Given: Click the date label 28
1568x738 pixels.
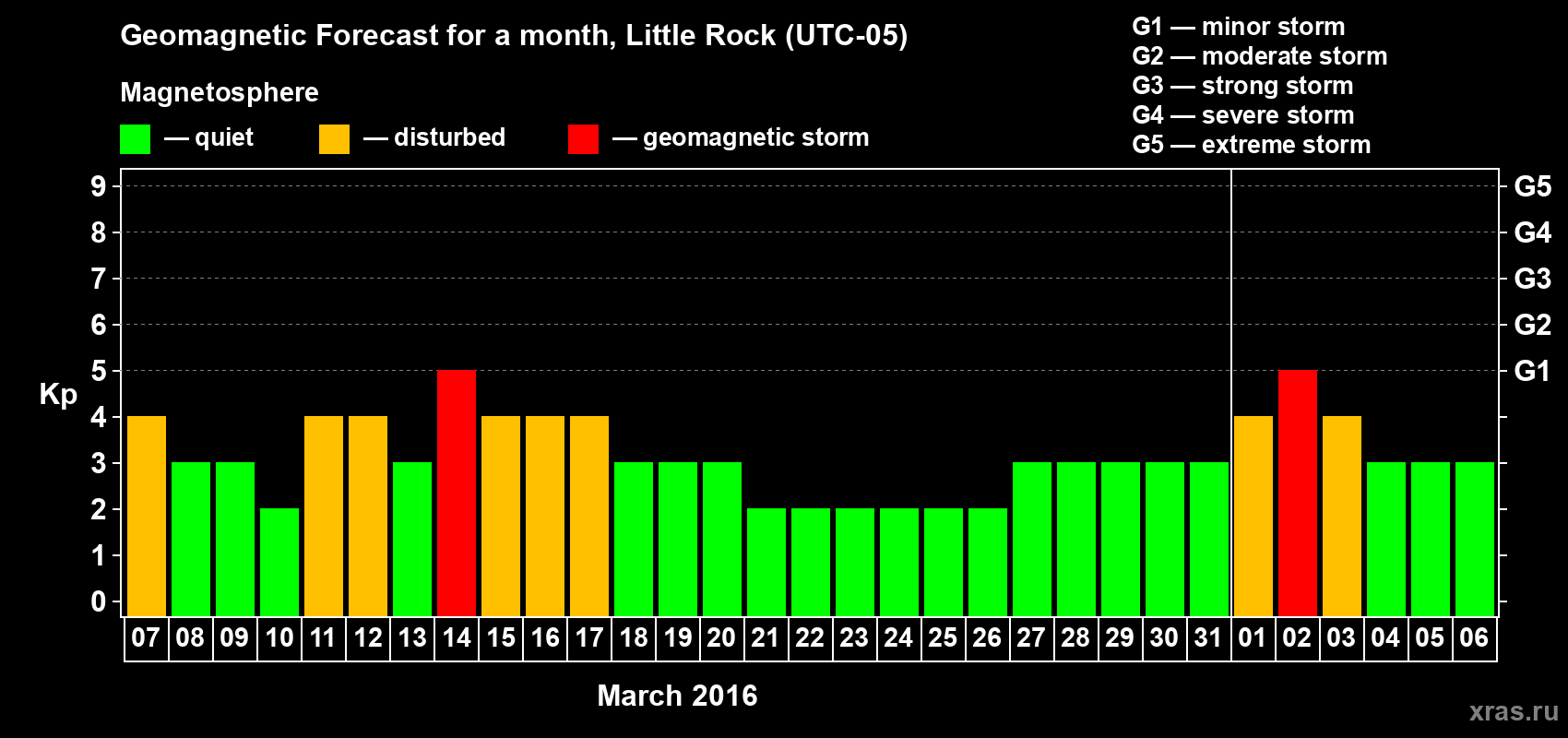Looking at the screenshot, I should pos(1075,637).
